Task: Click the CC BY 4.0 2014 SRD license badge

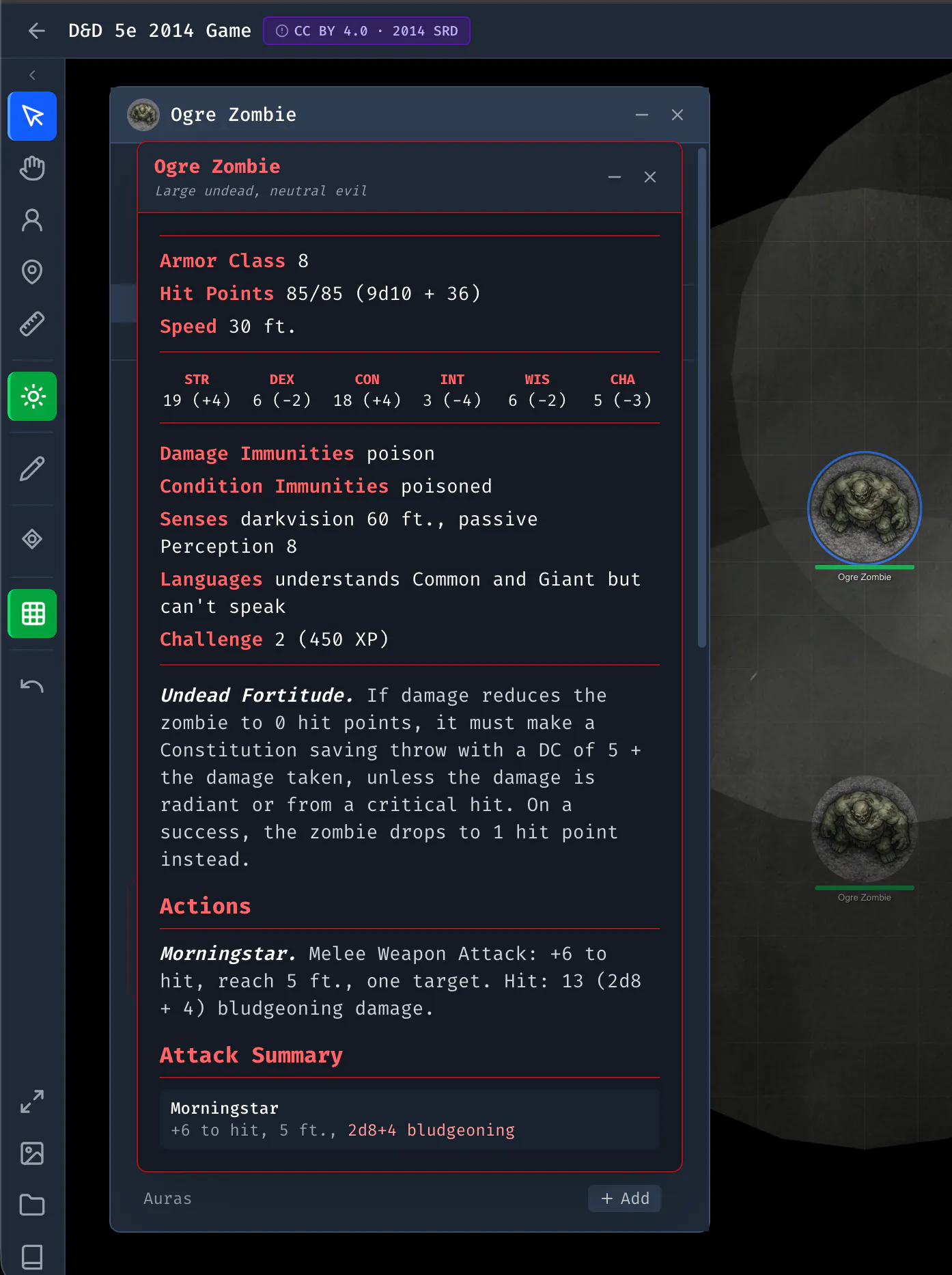Action: tap(367, 31)
